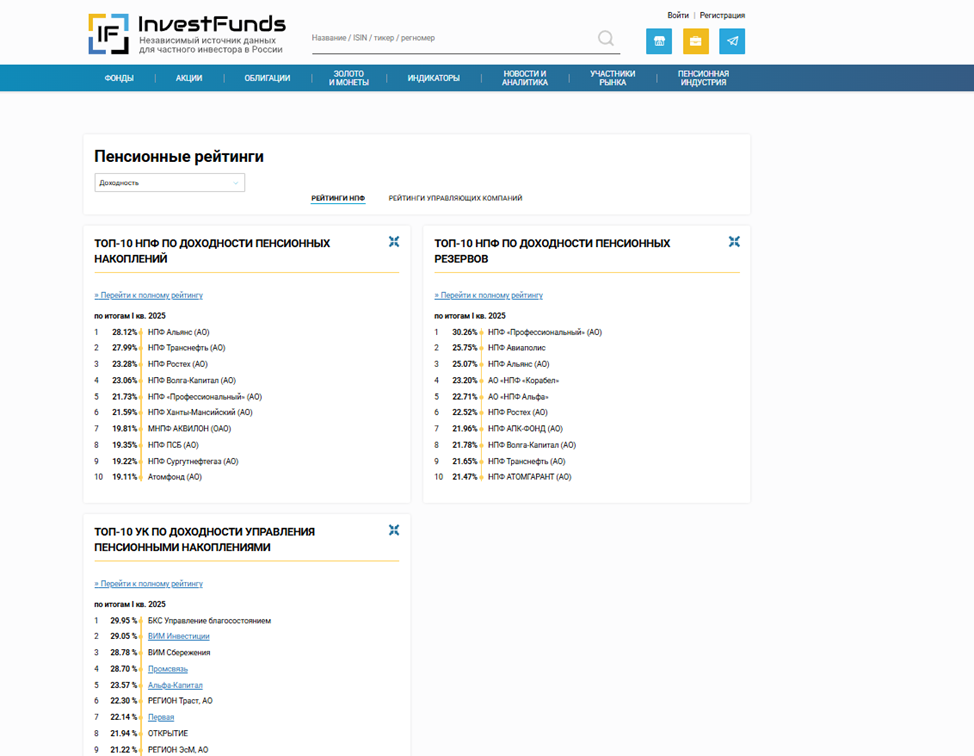
Task: Open the ПЕНСИОННАЯ ИНДУСТРИЯ menu
Action: (x=703, y=78)
